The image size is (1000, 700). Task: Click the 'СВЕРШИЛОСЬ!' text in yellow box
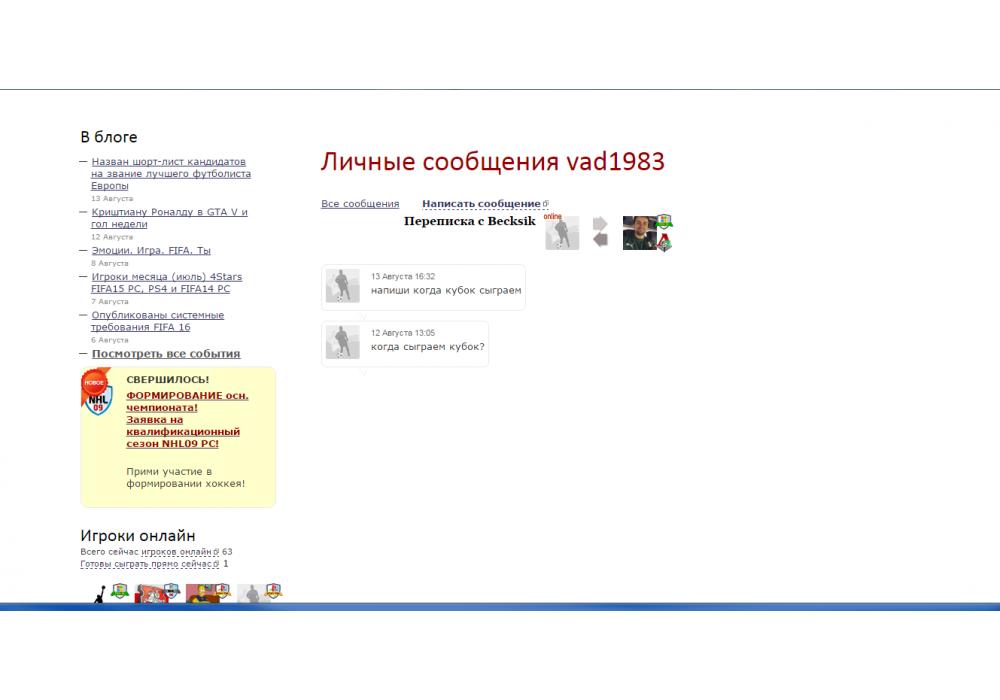click(x=168, y=380)
